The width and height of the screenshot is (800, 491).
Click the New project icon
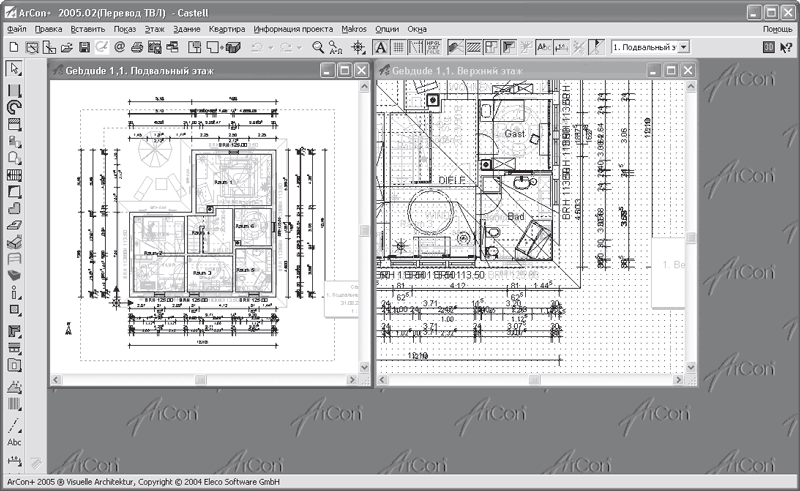point(13,47)
